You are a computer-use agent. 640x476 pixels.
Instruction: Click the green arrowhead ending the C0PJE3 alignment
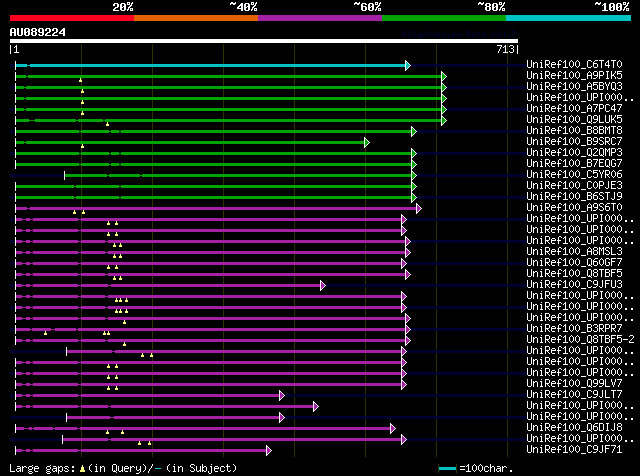click(x=414, y=187)
